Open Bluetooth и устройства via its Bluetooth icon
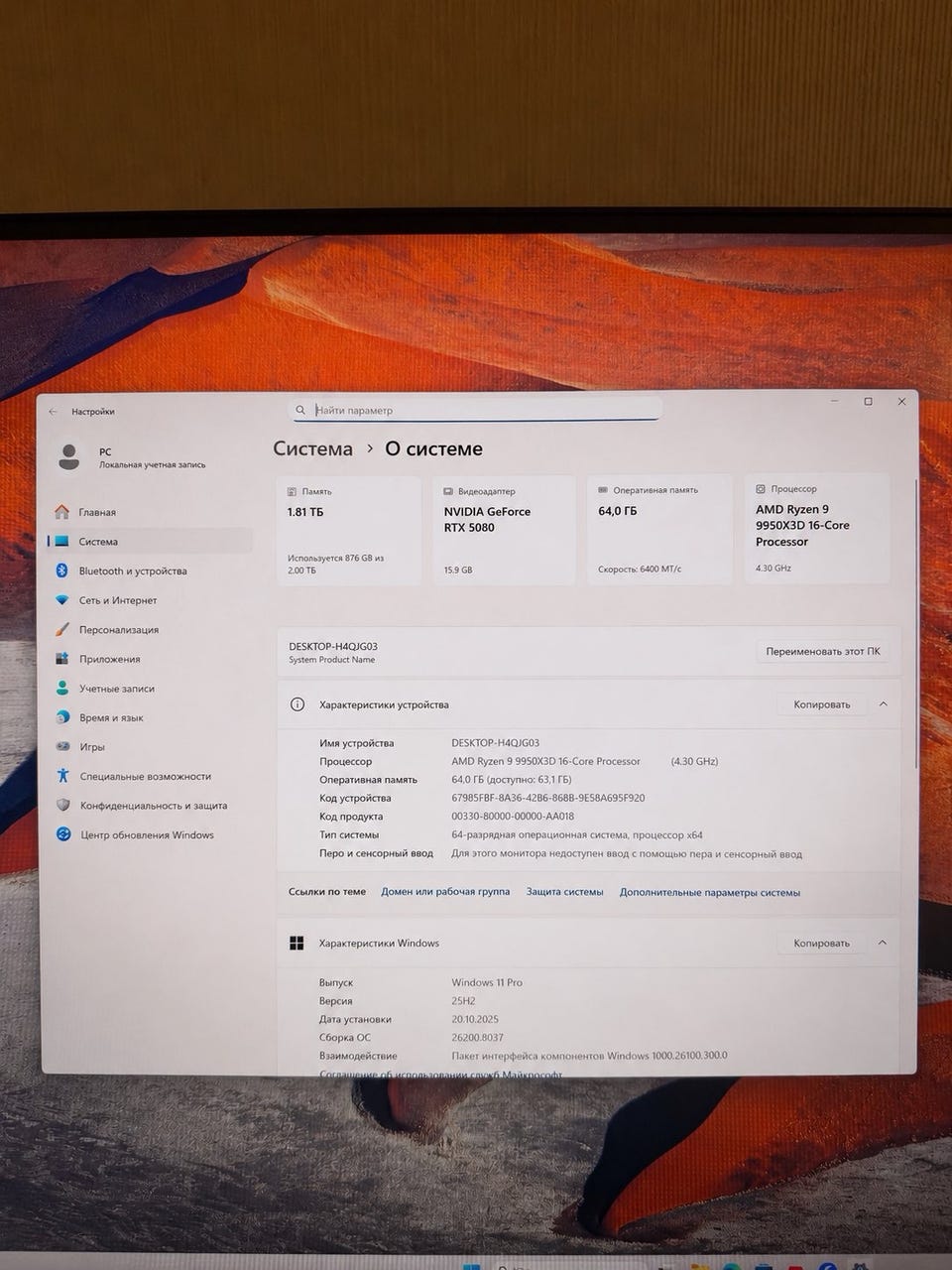This screenshot has width=952, height=1270. pos(61,571)
